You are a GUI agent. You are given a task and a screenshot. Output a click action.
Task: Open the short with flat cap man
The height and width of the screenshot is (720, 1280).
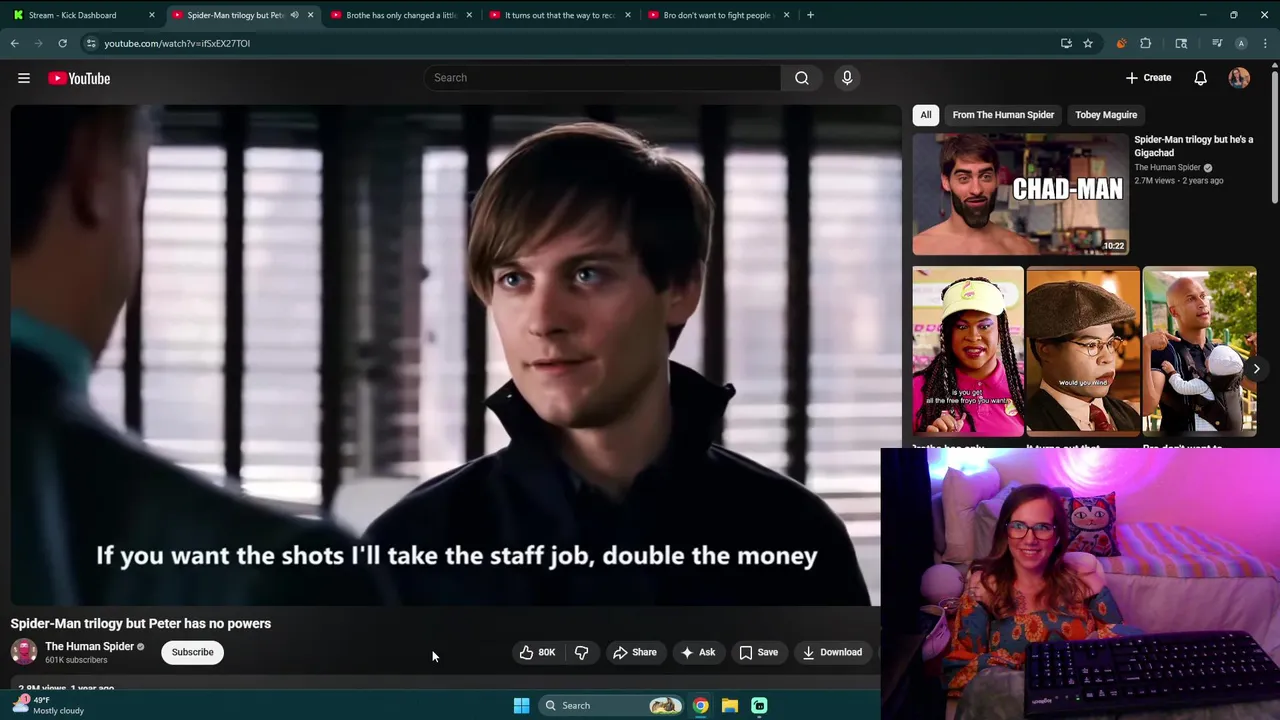(x=1083, y=350)
